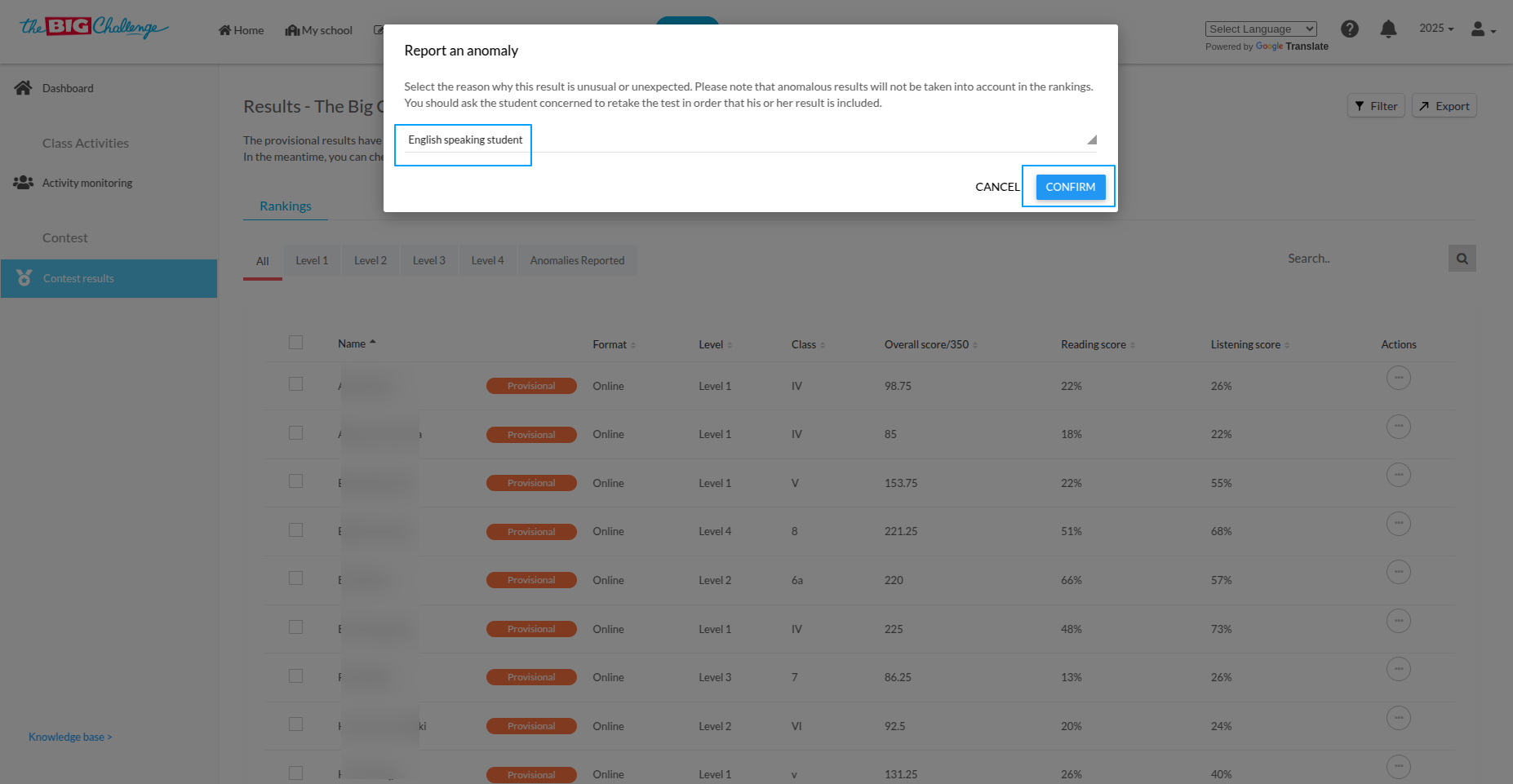Click the Provisional badge on the 221.25 row

click(x=531, y=532)
